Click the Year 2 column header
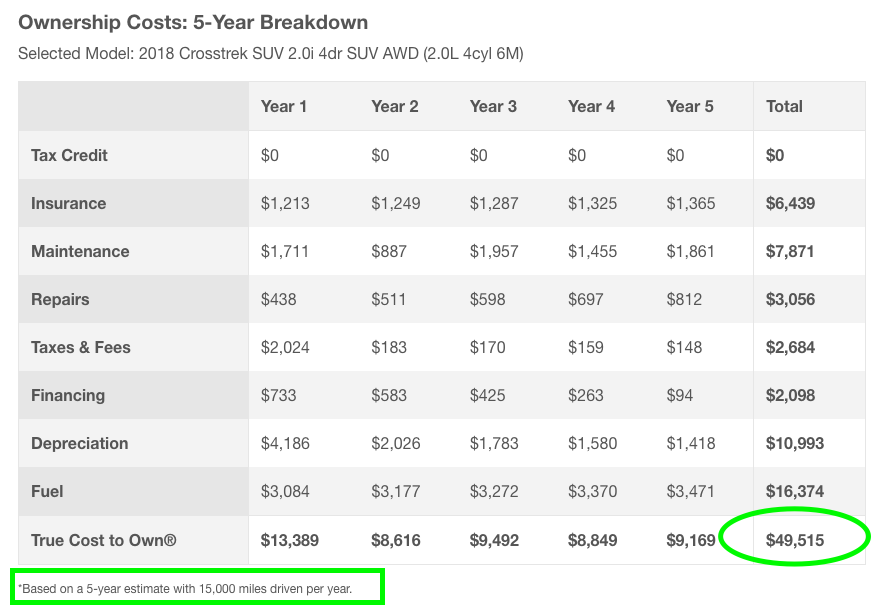 (394, 106)
